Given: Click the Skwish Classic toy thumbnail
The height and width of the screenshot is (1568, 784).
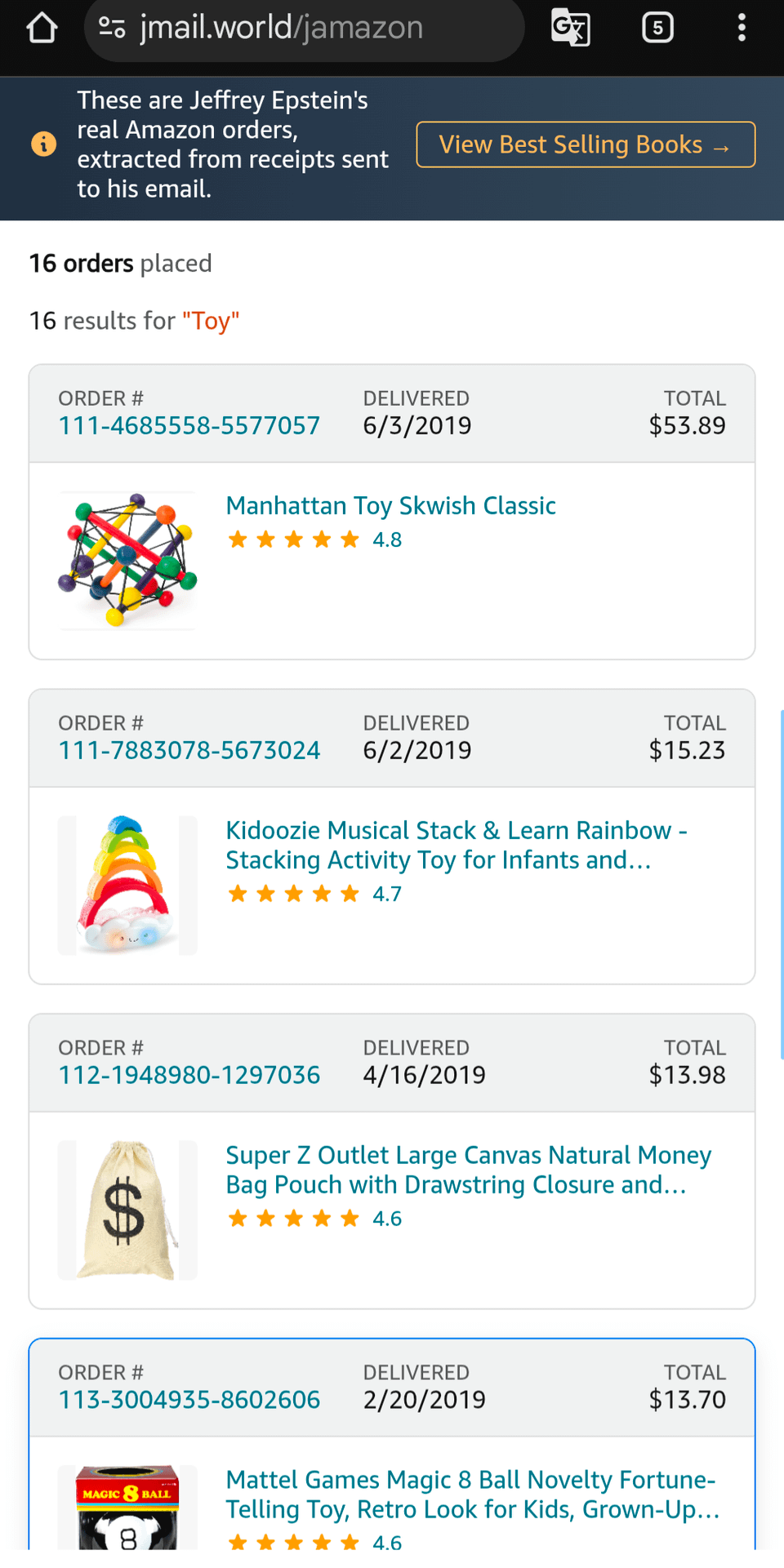Looking at the screenshot, I should pos(127,561).
